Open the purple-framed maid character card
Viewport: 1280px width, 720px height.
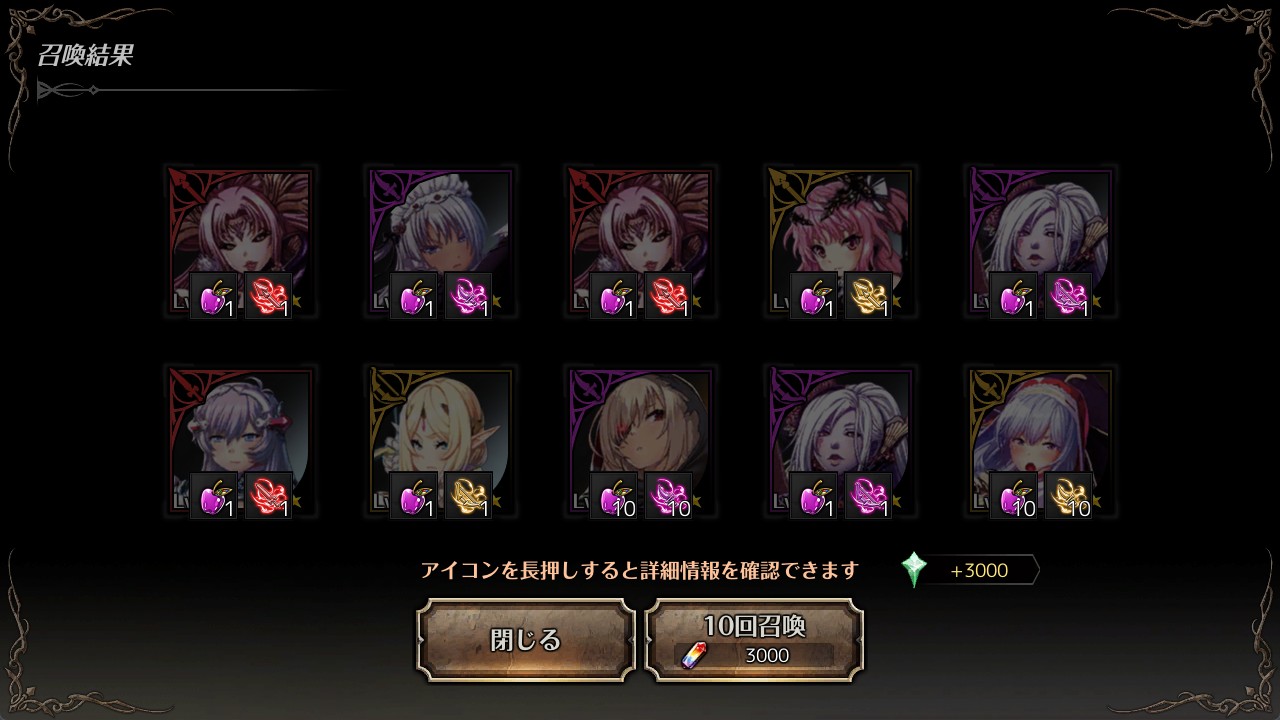pyautogui.click(x=440, y=242)
